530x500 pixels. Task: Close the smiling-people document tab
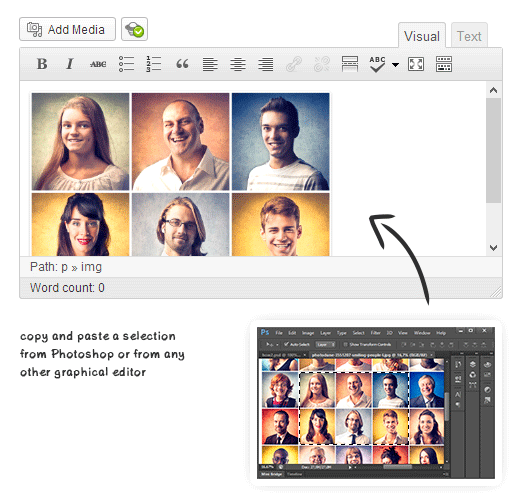431,355
